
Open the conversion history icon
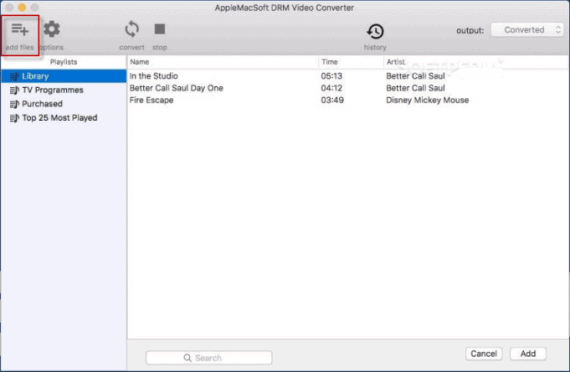coord(375,31)
